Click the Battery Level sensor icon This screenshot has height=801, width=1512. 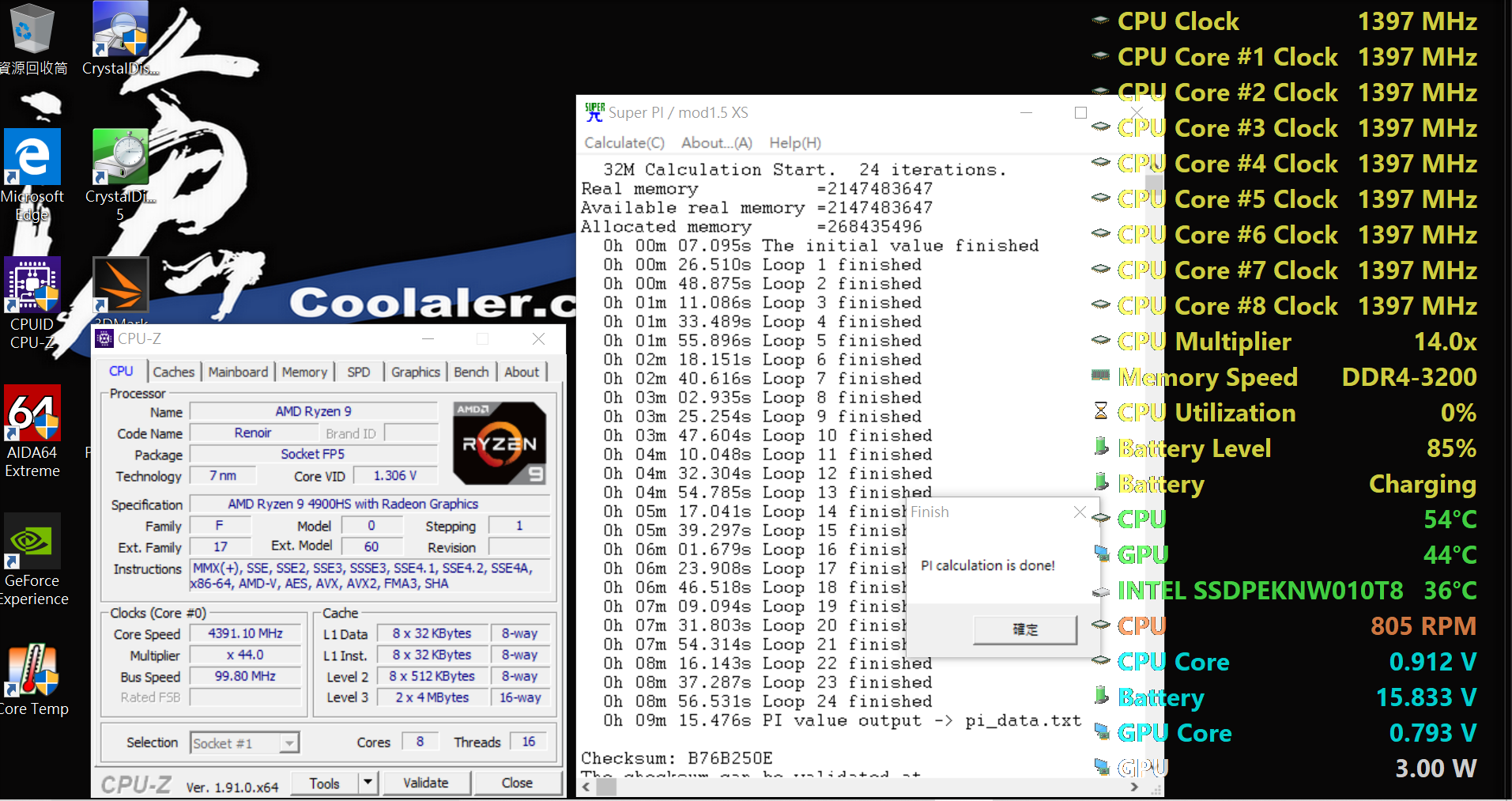coord(1101,446)
